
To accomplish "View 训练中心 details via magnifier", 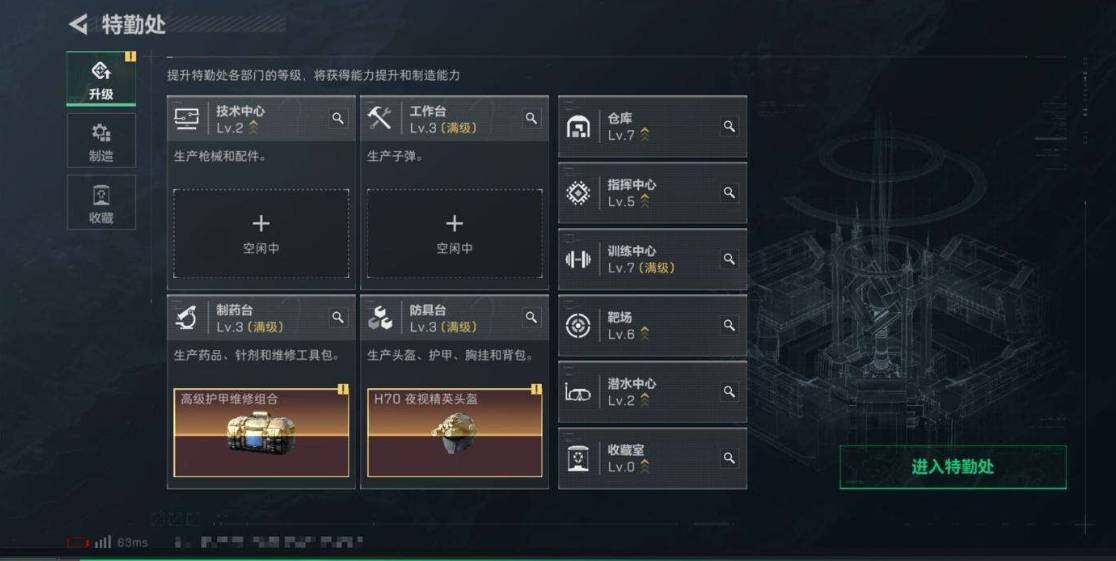I will [x=729, y=259].
